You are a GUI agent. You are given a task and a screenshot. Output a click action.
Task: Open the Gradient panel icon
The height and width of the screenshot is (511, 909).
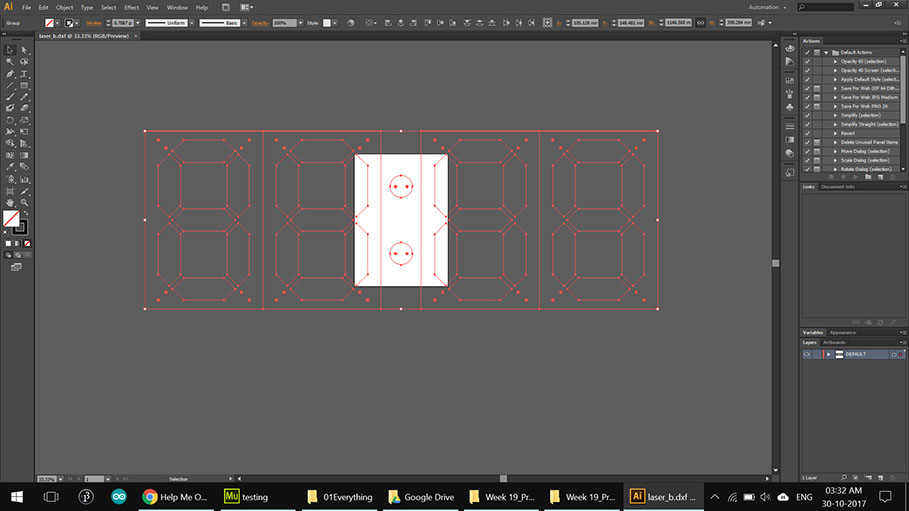click(x=790, y=140)
